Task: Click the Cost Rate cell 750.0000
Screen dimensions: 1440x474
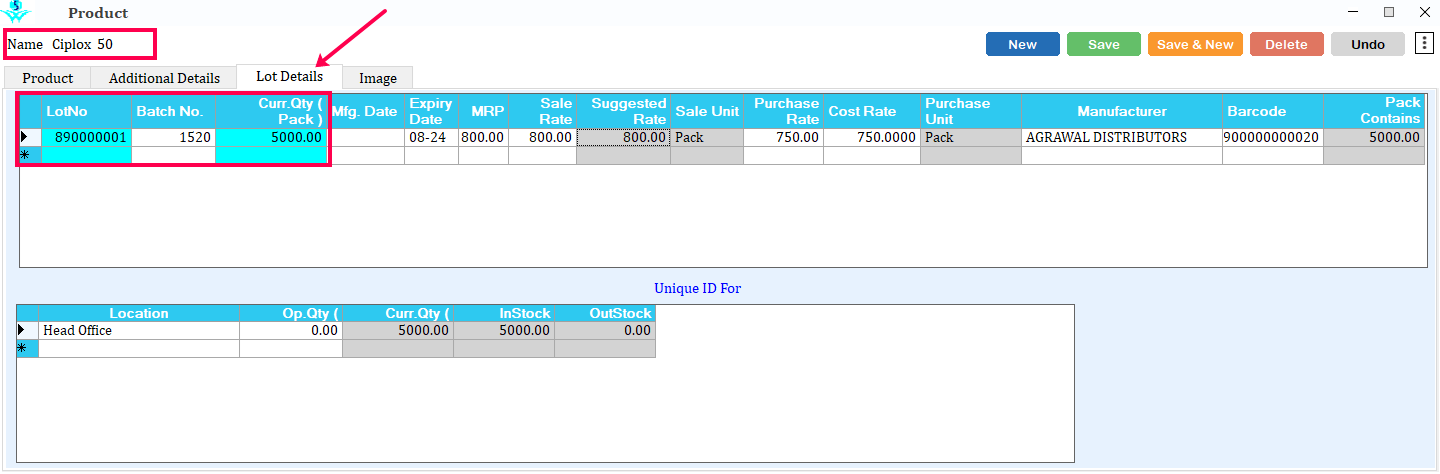Action: (872, 137)
